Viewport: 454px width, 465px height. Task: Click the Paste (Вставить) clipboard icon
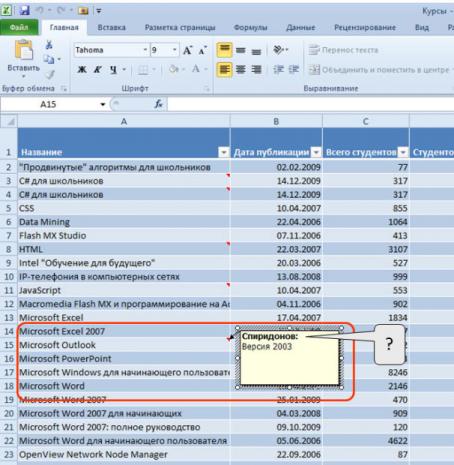pyautogui.click(x=24, y=50)
